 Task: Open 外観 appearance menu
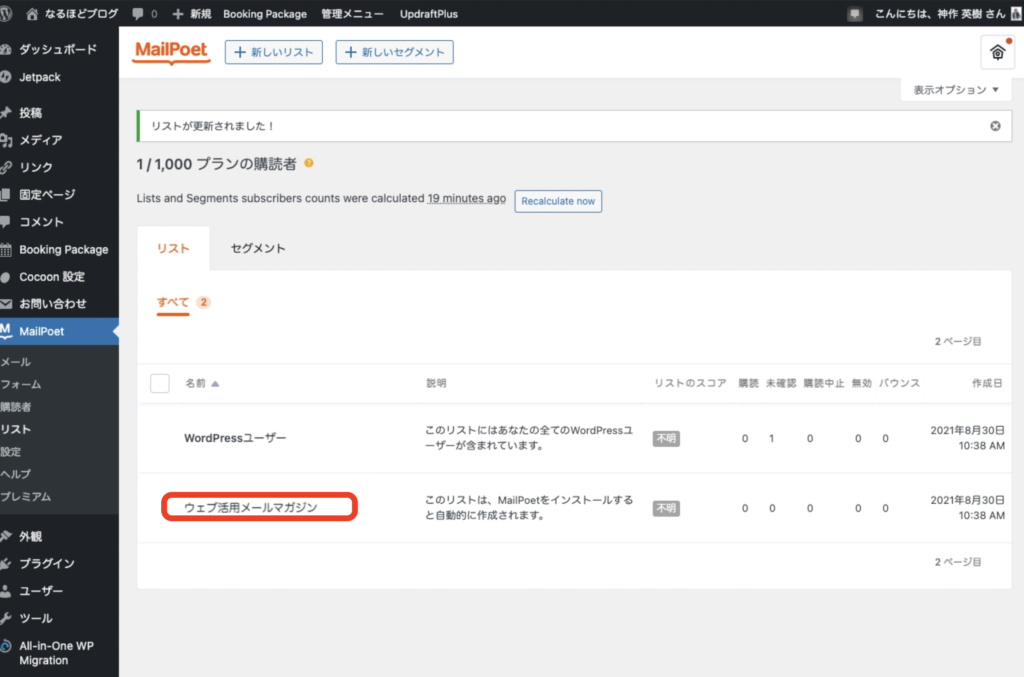pos(30,536)
